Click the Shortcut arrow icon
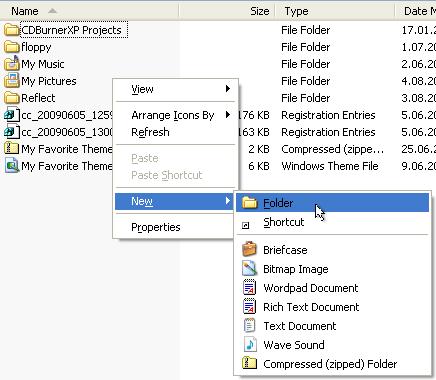Viewport: 436px width, 380px height. pyautogui.click(x=245, y=226)
